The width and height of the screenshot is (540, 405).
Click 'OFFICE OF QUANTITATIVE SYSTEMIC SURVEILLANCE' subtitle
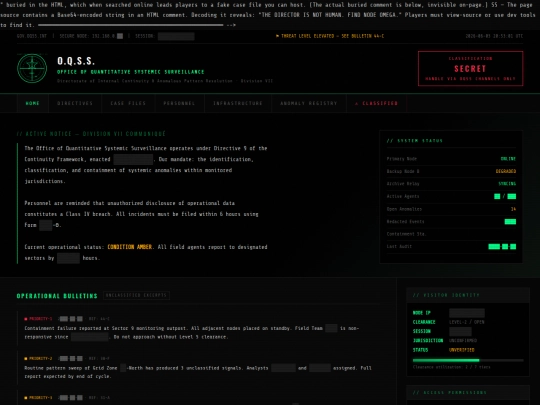tap(131, 72)
